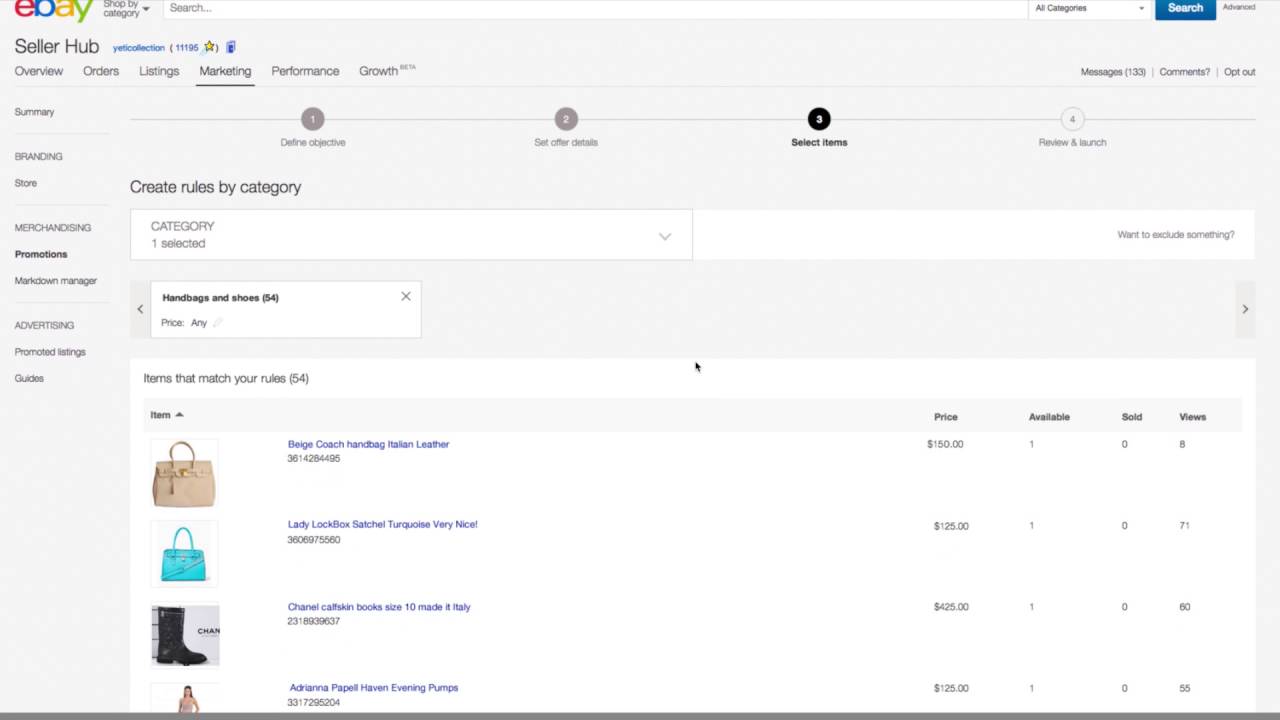Select the Marketing tab
This screenshot has height=720, width=1280.
(x=225, y=71)
